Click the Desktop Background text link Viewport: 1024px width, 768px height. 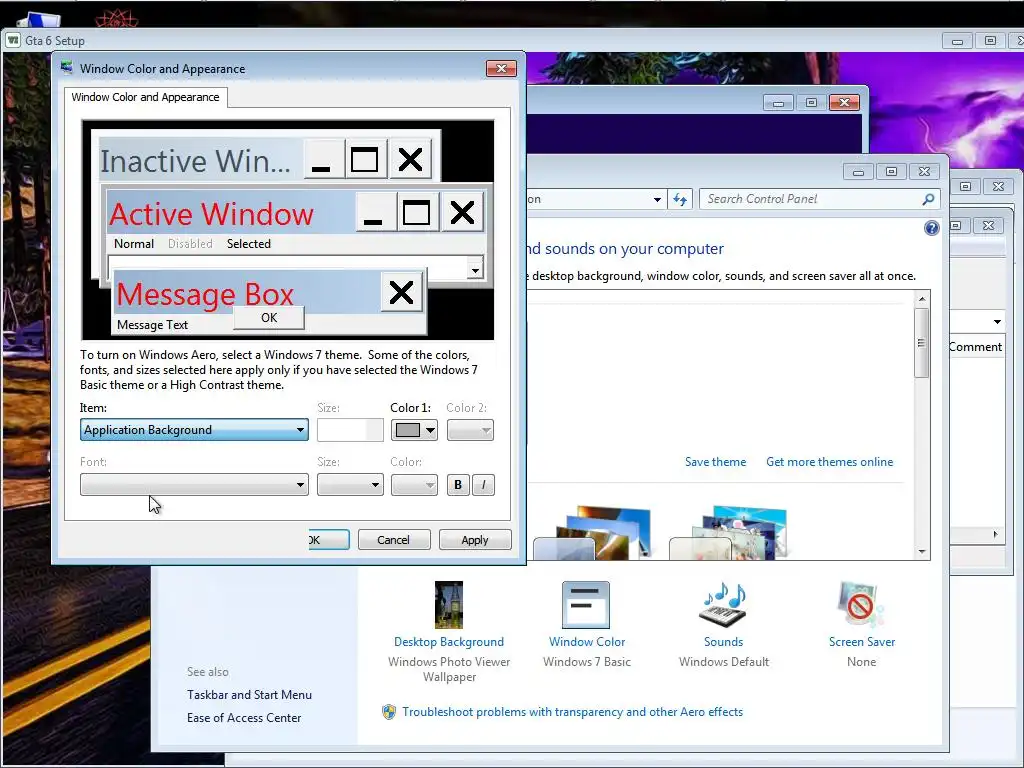[449, 642]
